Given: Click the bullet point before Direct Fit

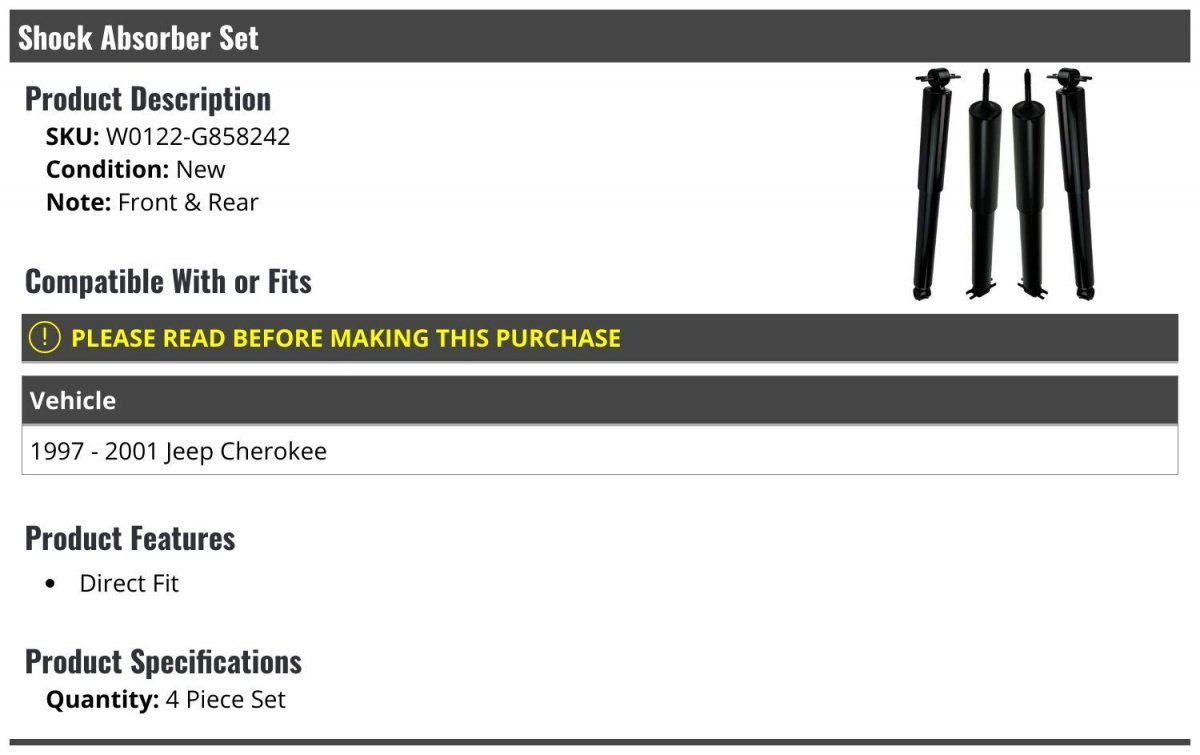Looking at the screenshot, I should click(x=52, y=584).
